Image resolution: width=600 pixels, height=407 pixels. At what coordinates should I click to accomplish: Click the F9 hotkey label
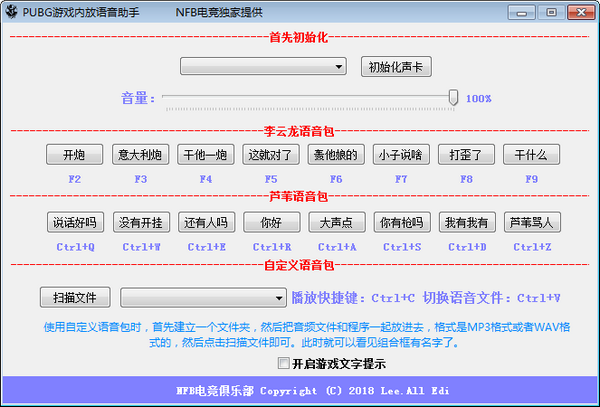tap(532, 179)
